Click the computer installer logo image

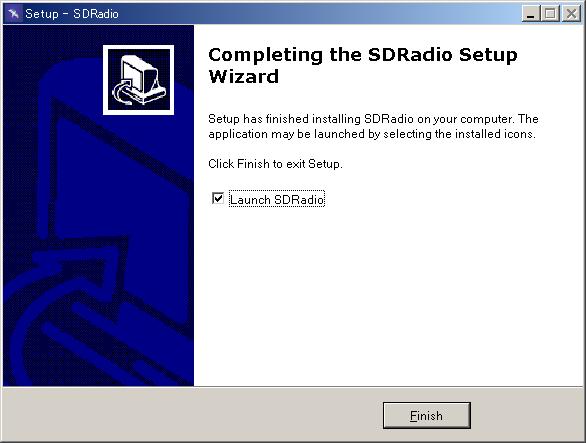(138, 80)
